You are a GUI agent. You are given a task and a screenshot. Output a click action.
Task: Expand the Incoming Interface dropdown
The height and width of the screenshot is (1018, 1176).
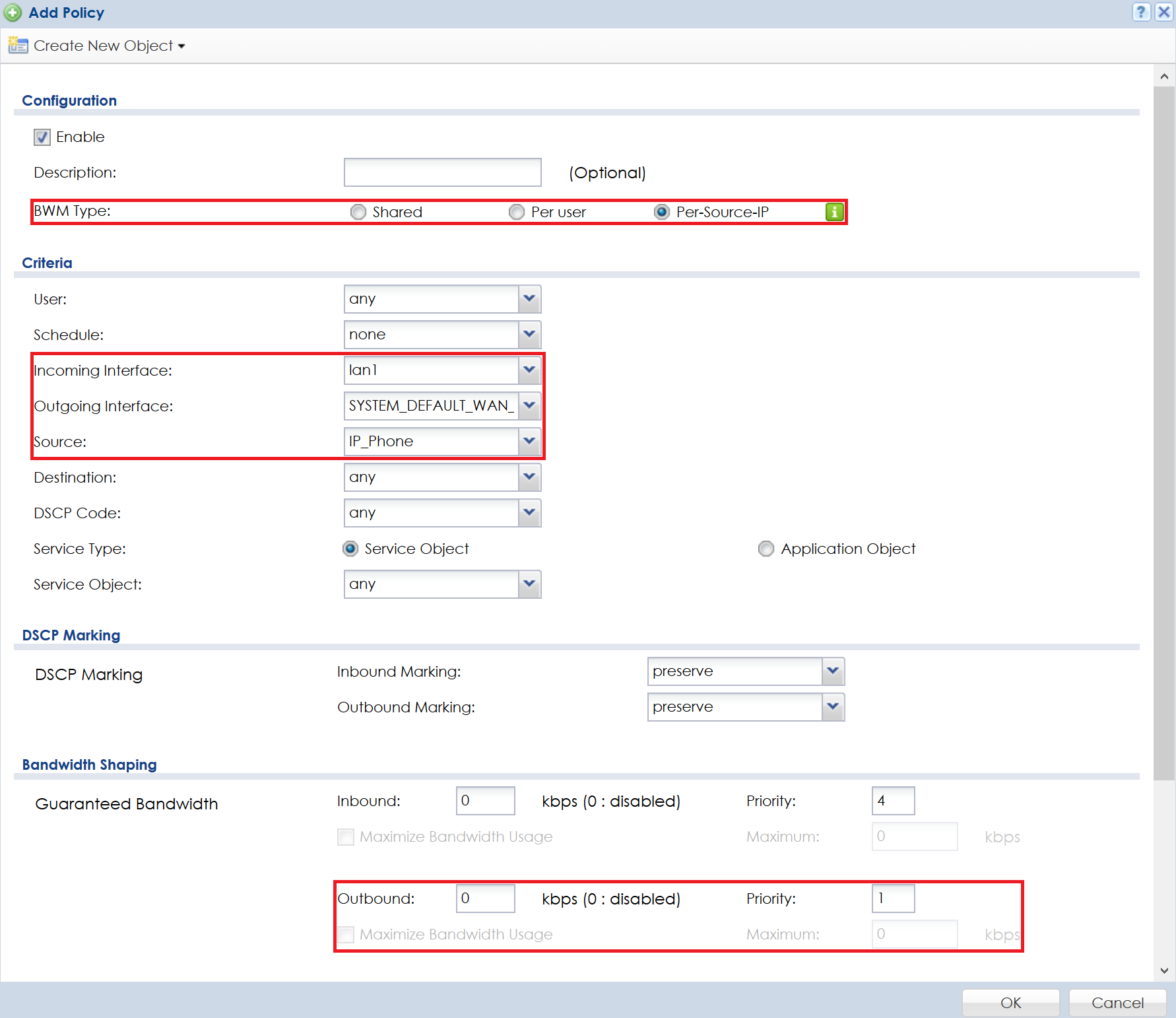529,370
